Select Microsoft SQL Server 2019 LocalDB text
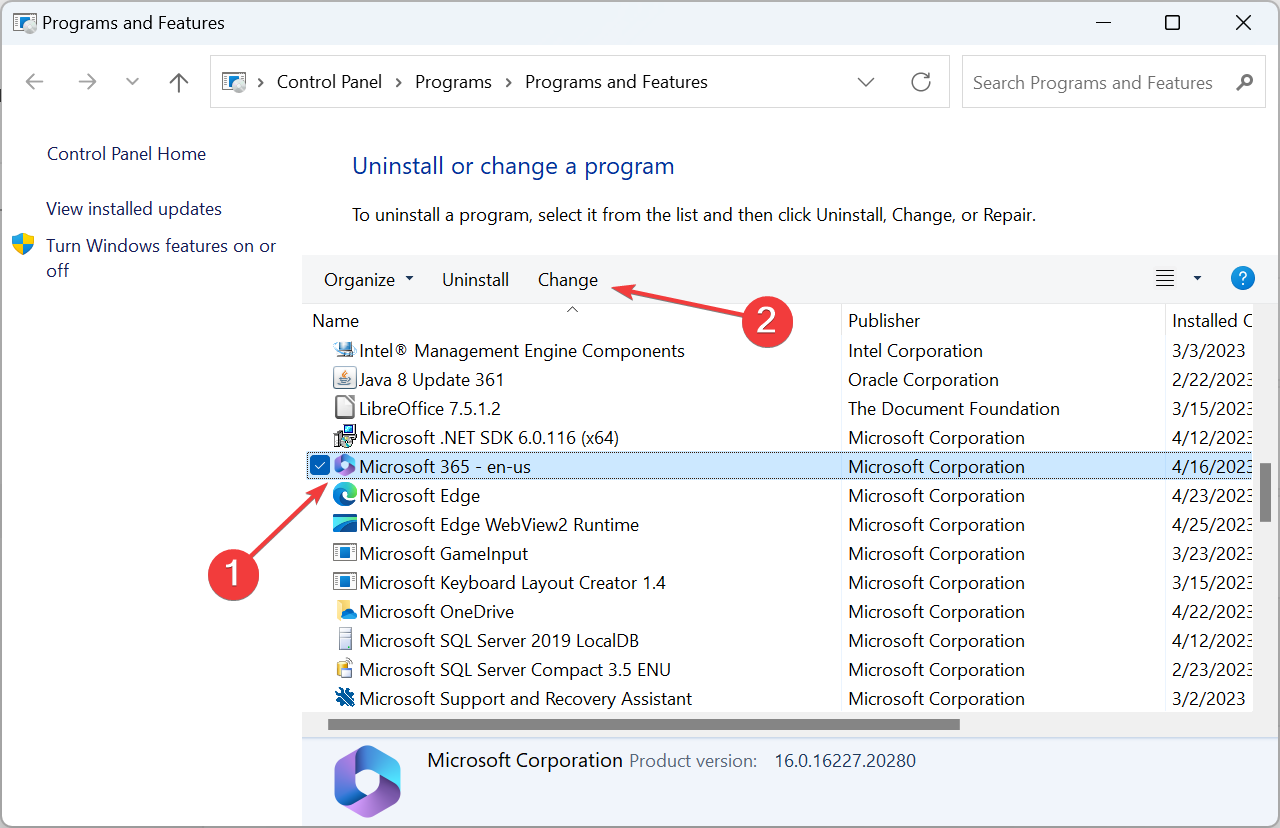The image size is (1280, 828). pyautogui.click(x=499, y=641)
